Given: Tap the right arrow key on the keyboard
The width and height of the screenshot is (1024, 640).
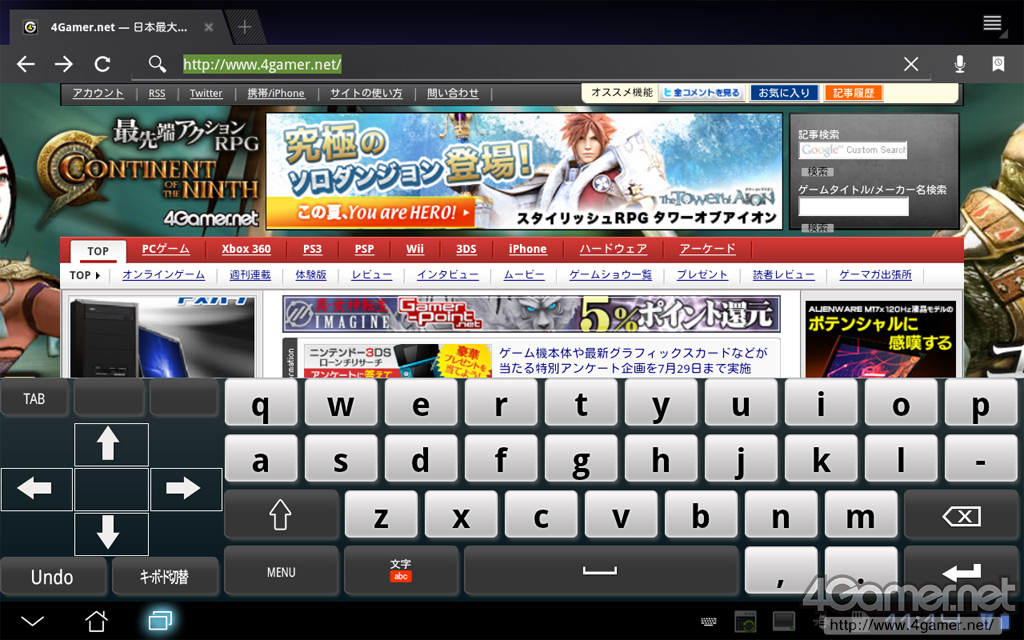Looking at the screenshot, I should [x=186, y=488].
